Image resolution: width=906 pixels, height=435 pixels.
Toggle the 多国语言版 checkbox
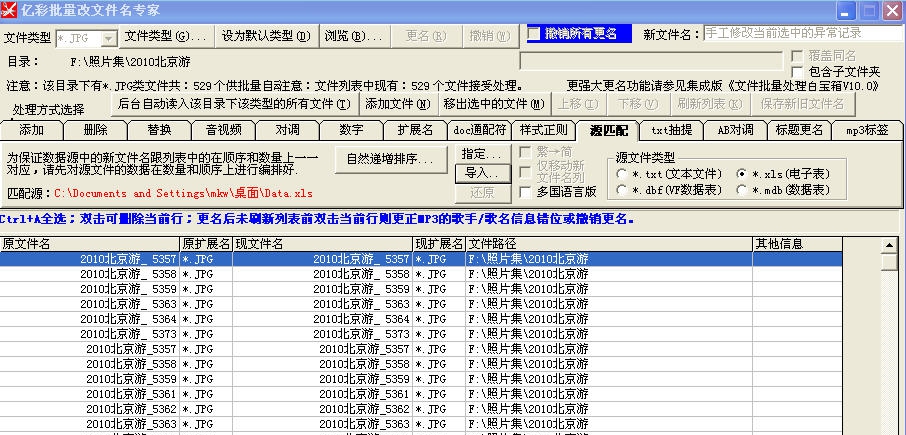point(527,192)
